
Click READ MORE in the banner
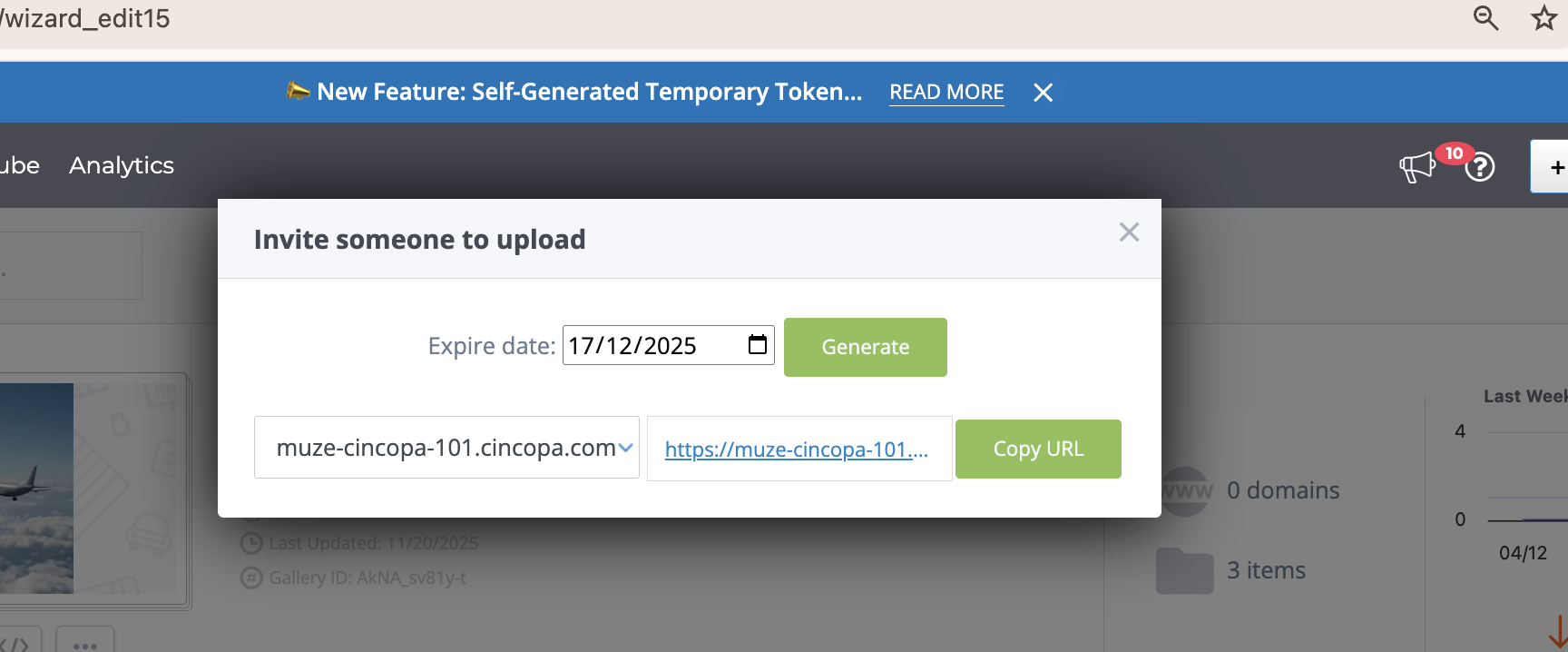[x=946, y=93]
